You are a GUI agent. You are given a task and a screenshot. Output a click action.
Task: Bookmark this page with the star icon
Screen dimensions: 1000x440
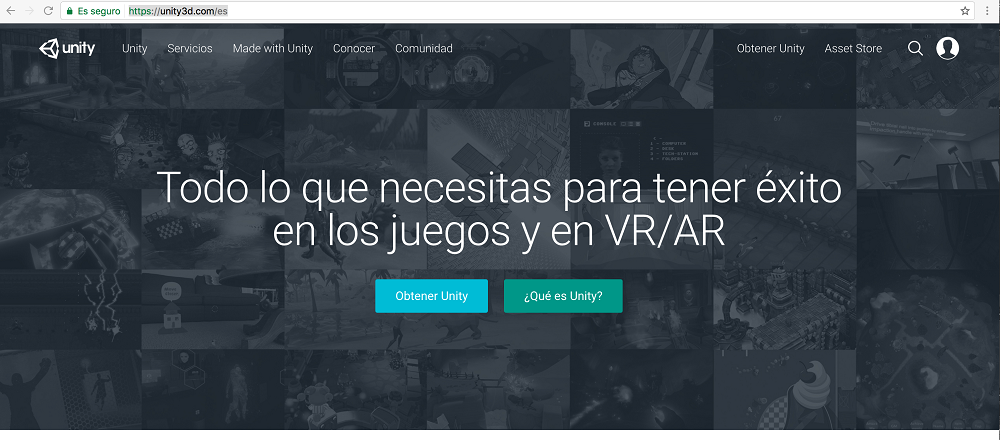coord(965,11)
